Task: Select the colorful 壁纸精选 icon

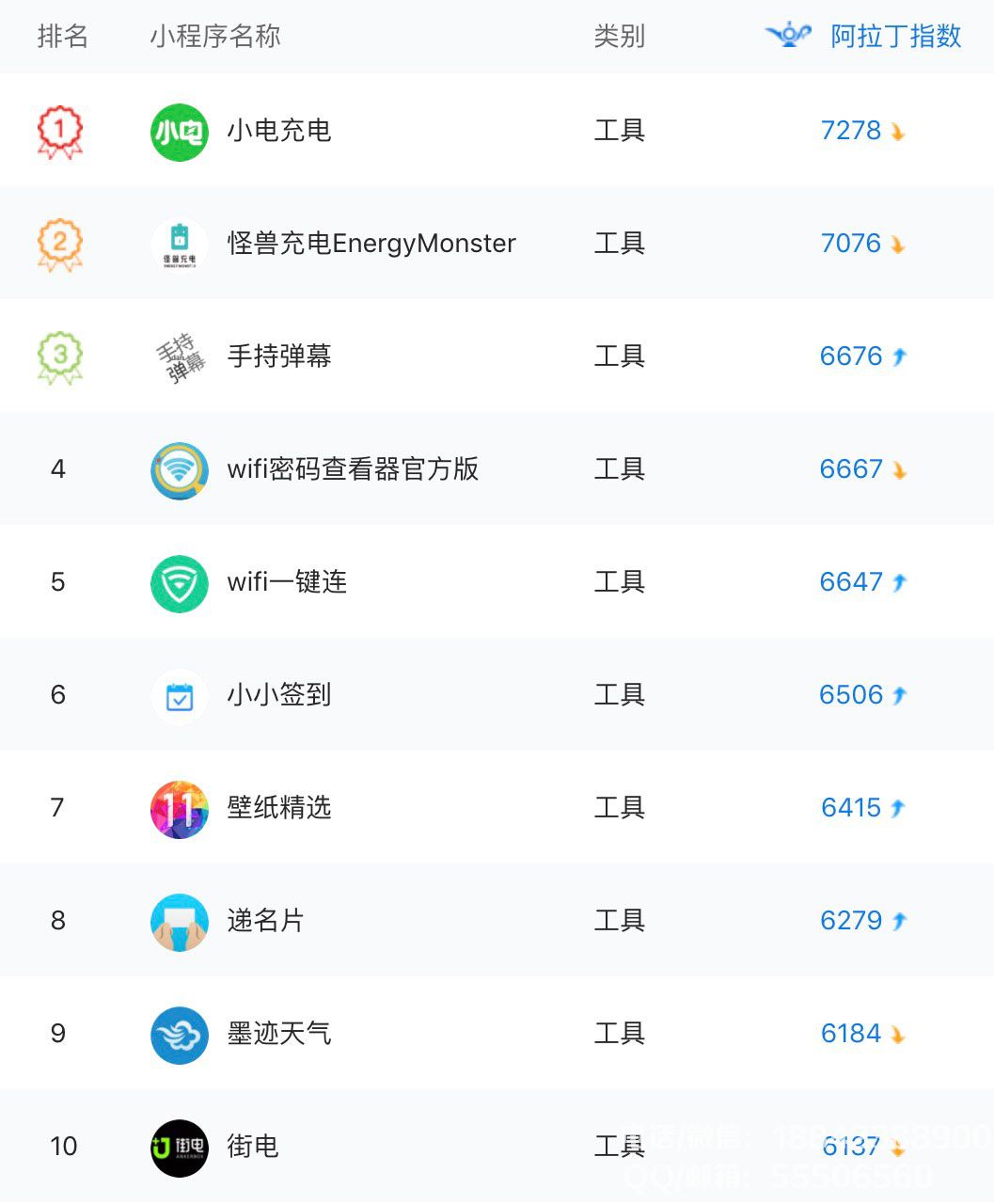Action: [179, 809]
